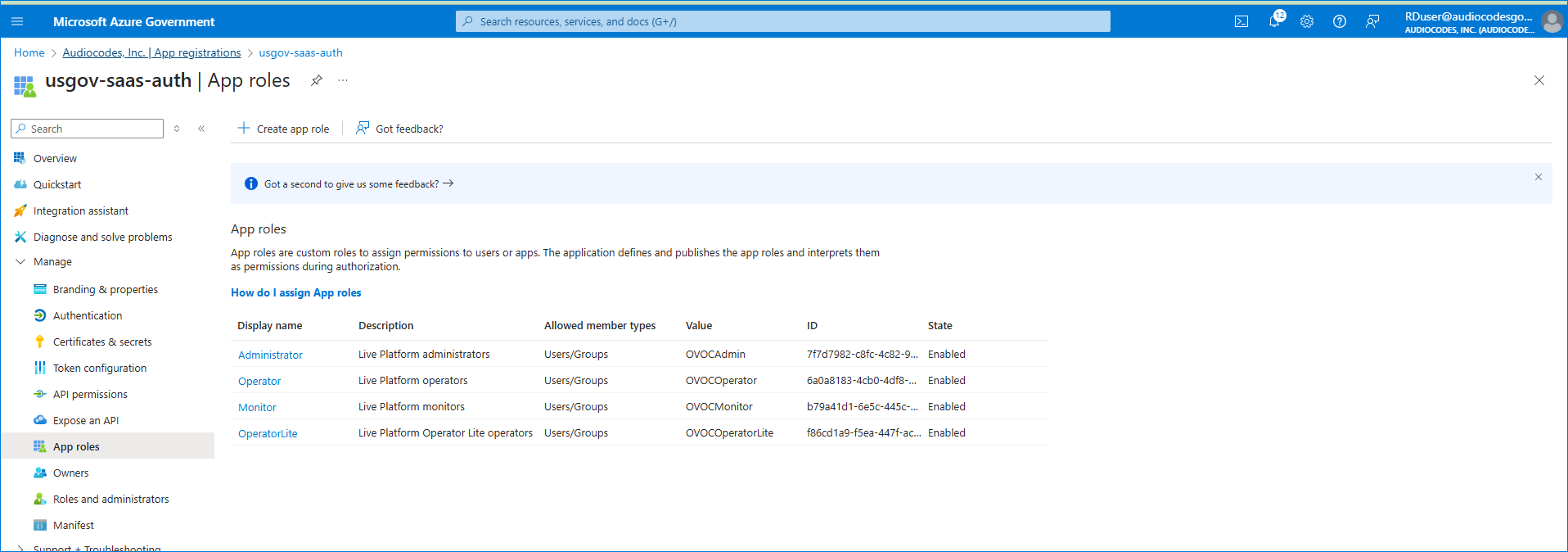The width and height of the screenshot is (1568, 552).
Task: Open the portal hamburger menu
Action: (17, 21)
